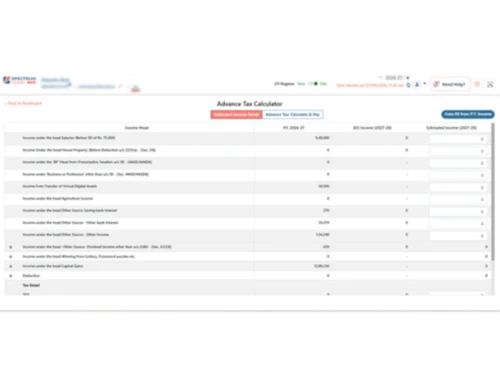
Task: Click estimated income field for Virtual Digital Assets
Action: pyautogui.click(x=457, y=187)
